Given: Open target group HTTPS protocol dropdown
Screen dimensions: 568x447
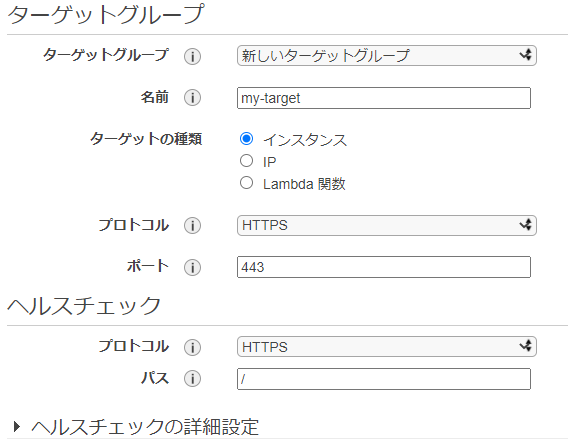Looking at the screenshot, I should [387, 225].
